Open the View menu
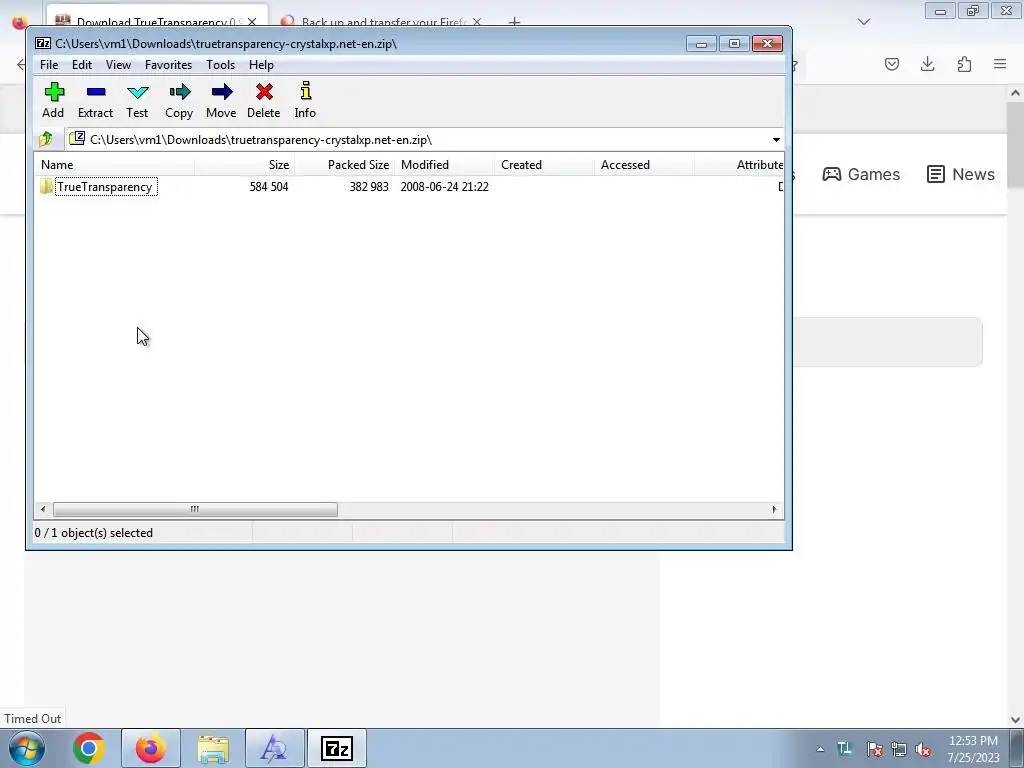The width and height of the screenshot is (1024, 768). click(x=118, y=65)
